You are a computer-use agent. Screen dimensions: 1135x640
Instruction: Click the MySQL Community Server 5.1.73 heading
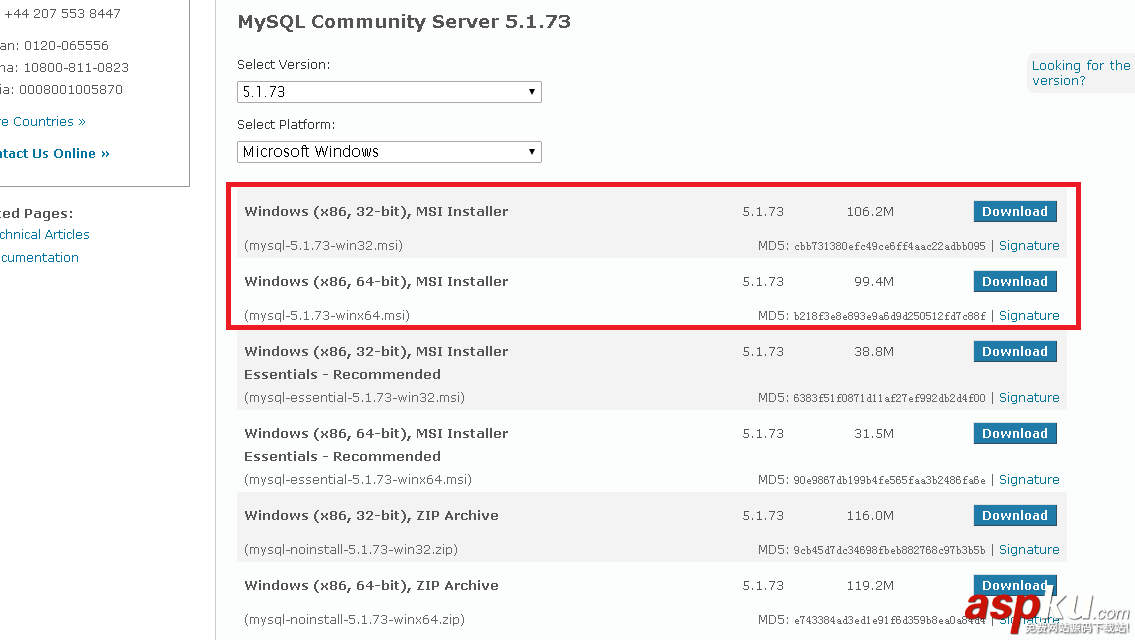403,22
